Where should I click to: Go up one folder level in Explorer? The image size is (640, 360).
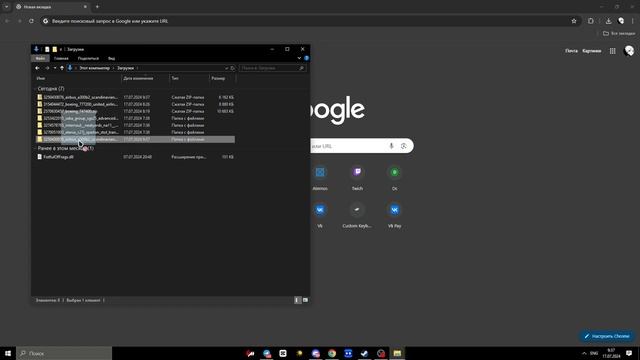click(62, 68)
